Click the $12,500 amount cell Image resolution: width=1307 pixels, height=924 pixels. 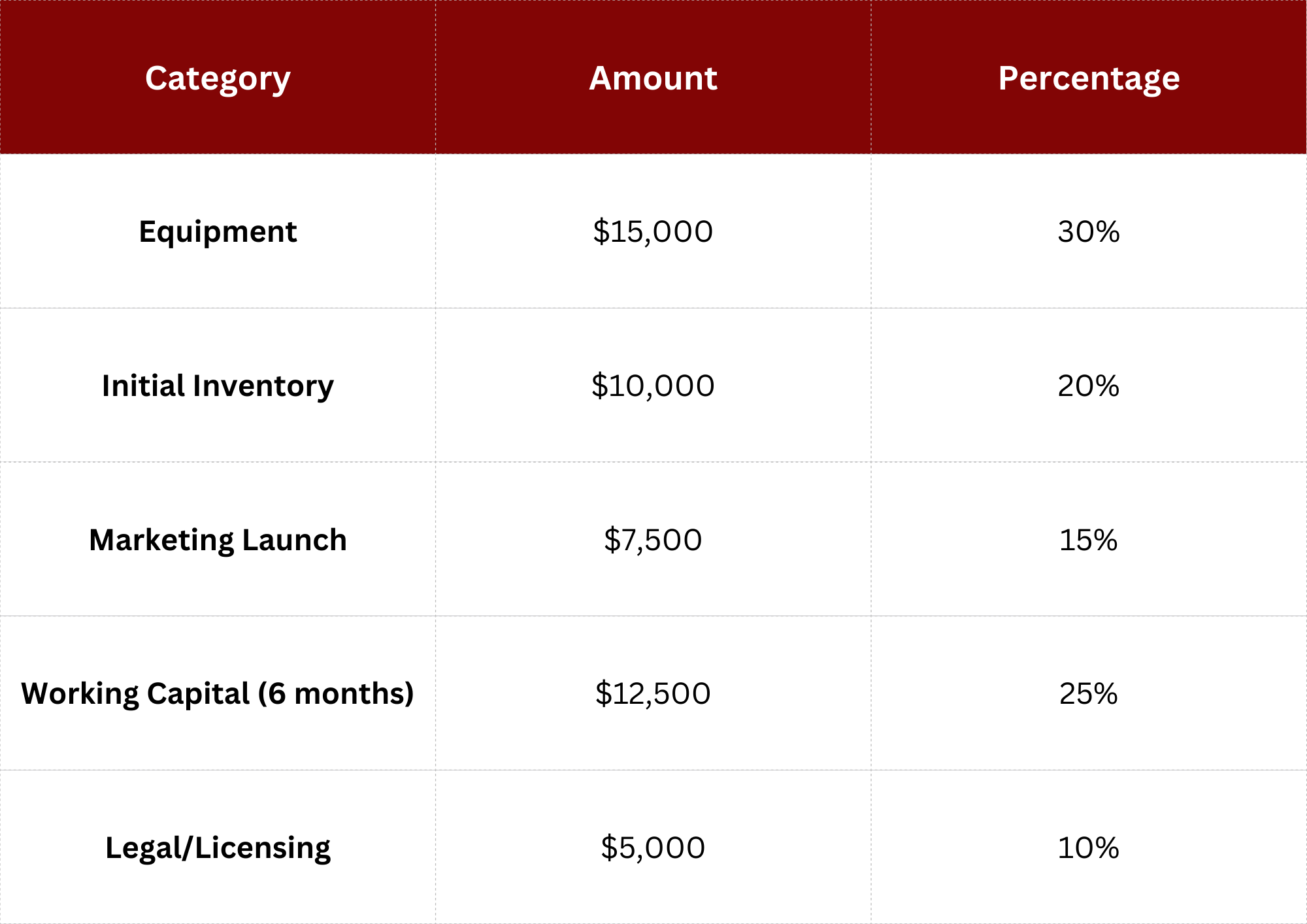tap(653, 693)
